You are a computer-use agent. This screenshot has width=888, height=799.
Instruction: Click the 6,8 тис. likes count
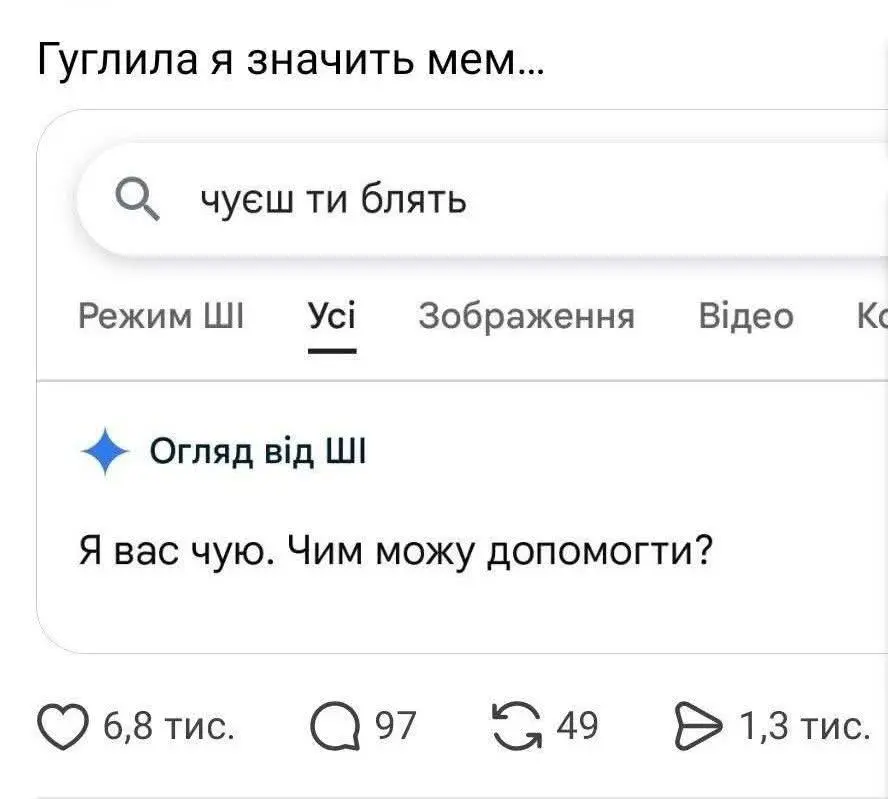click(x=169, y=726)
